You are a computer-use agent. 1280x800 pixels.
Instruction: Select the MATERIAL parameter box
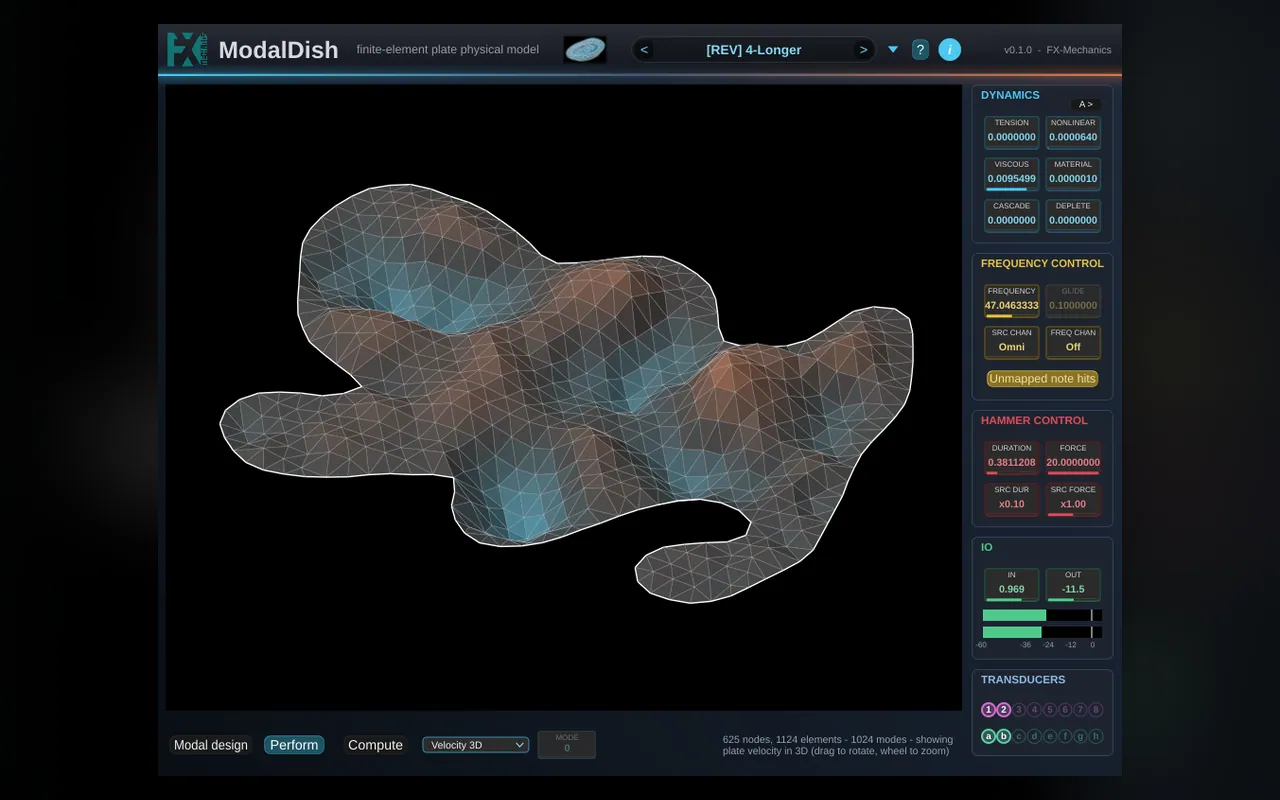coord(1073,174)
